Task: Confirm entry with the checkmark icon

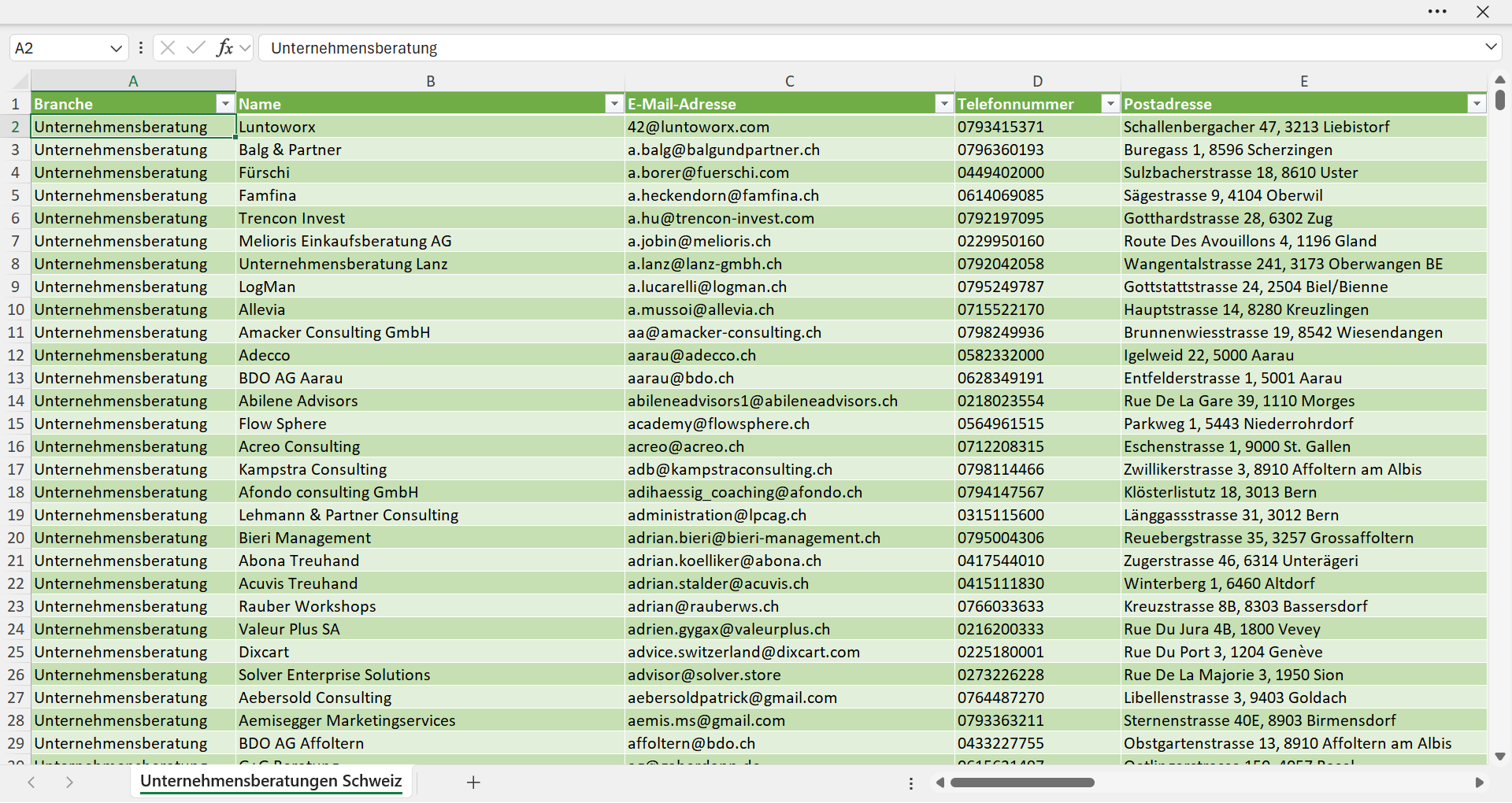Action: click(x=196, y=48)
